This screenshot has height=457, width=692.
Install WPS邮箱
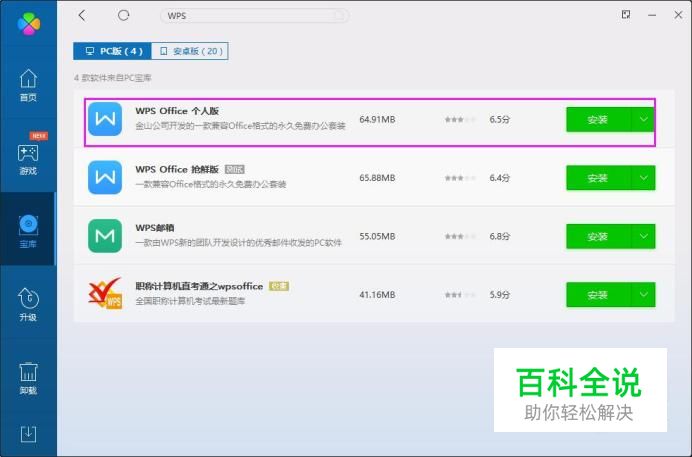pos(598,236)
